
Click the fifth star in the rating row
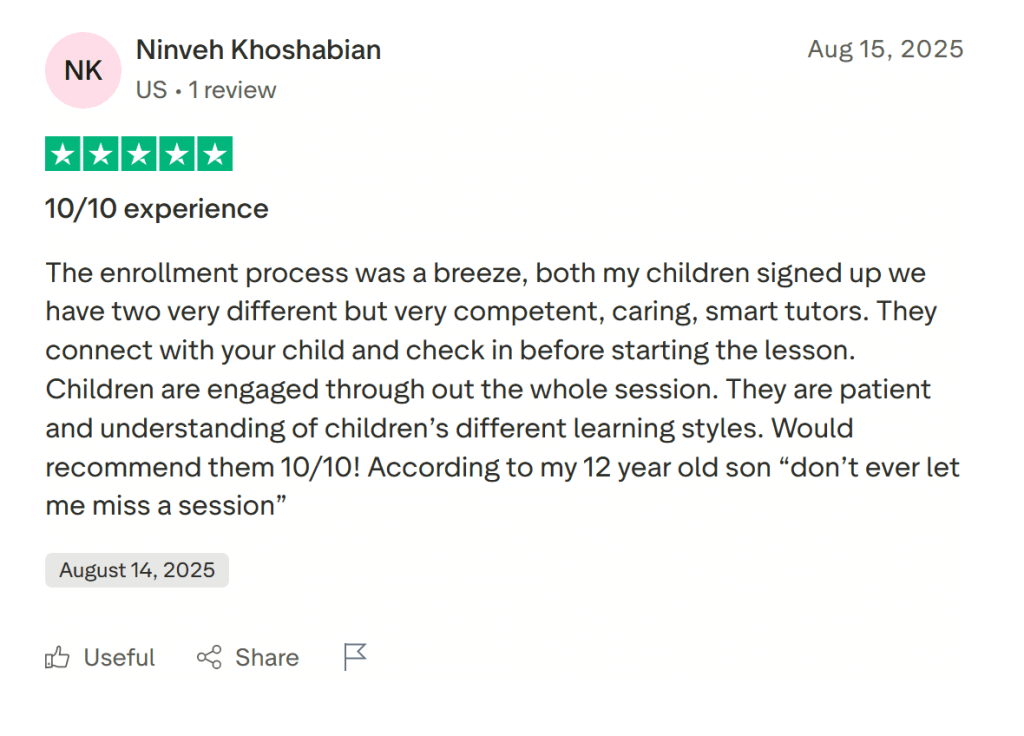click(x=215, y=153)
